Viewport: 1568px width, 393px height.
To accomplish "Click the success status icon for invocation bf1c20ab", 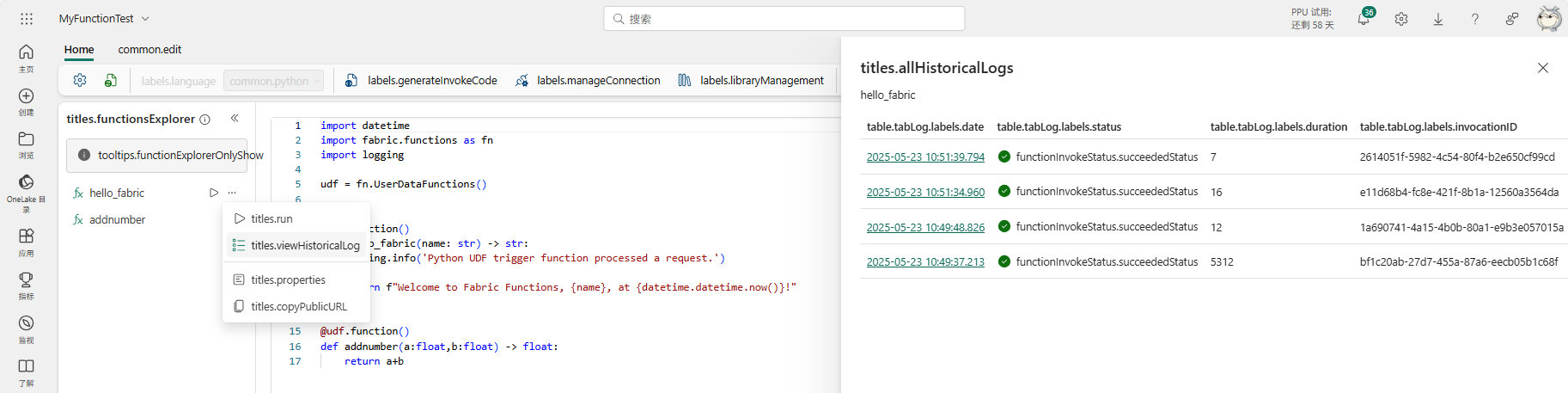I will [1004, 261].
